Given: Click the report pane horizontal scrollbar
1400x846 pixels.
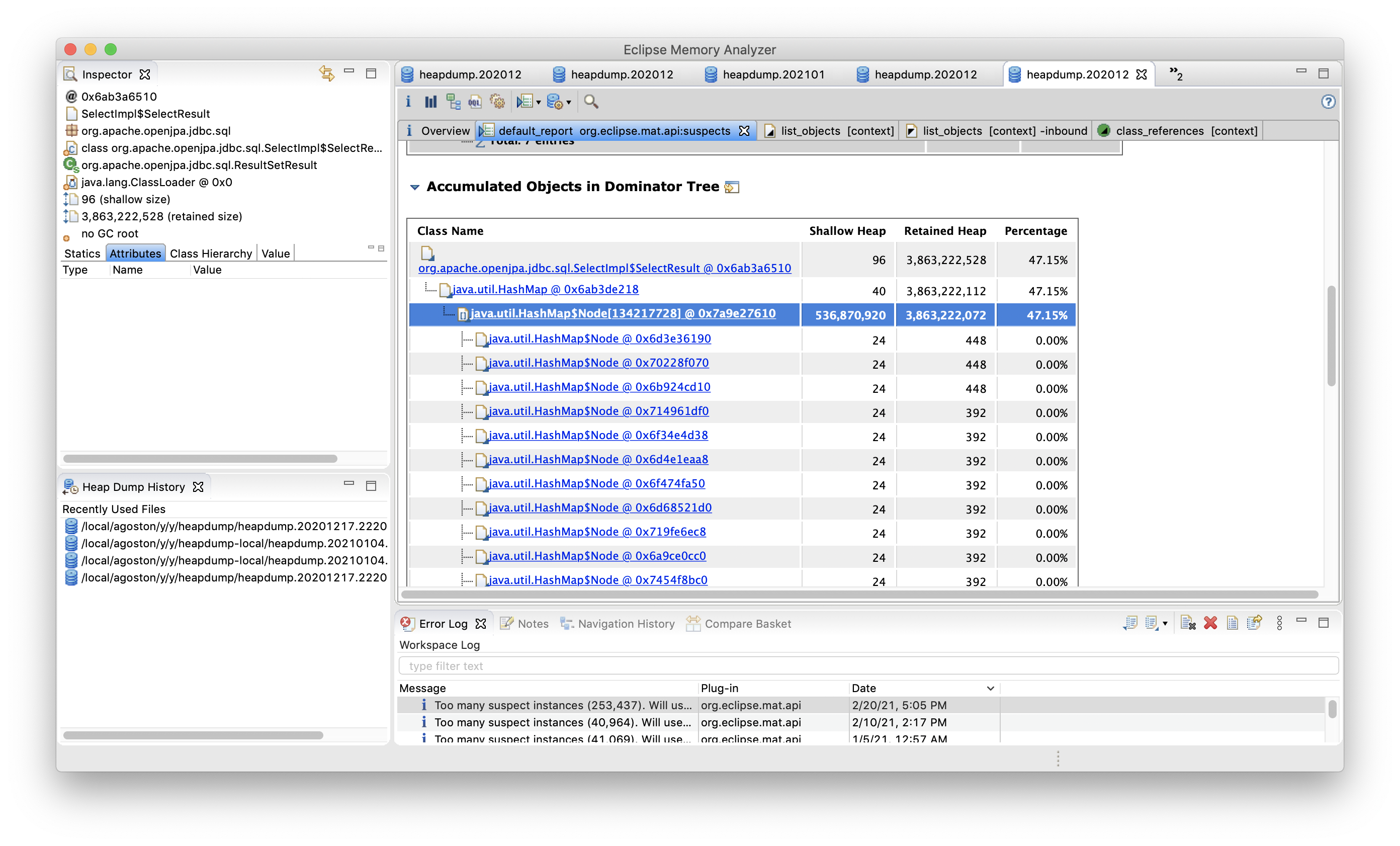Looking at the screenshot, I should (x=859, y=595).
